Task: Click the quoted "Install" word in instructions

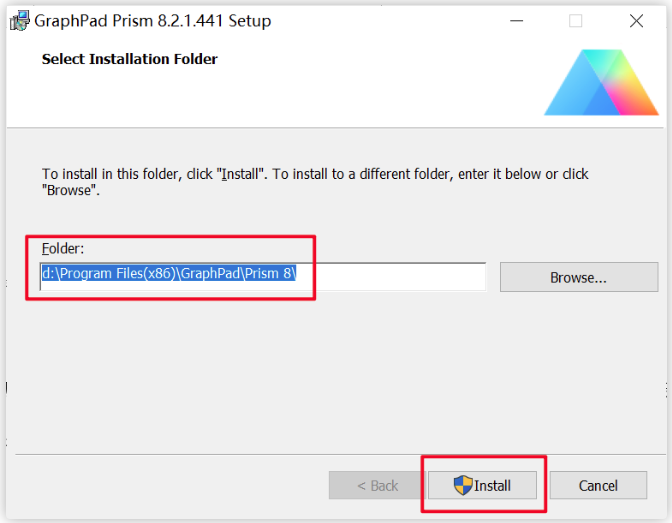Action: coord(240,174)
